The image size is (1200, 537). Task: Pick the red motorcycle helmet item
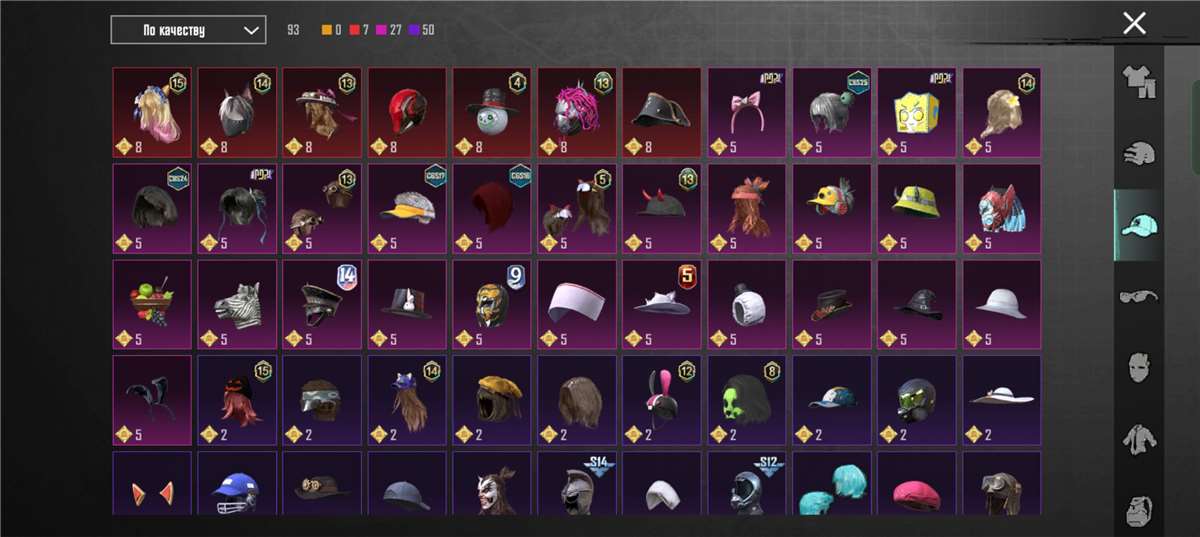407,113
